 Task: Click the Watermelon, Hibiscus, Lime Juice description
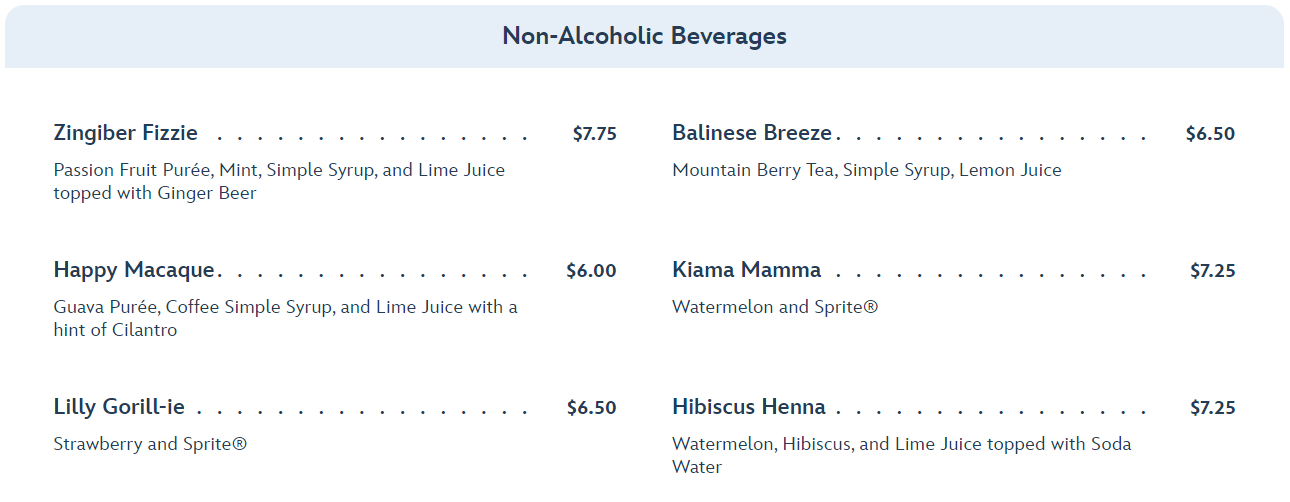point(901,455)
